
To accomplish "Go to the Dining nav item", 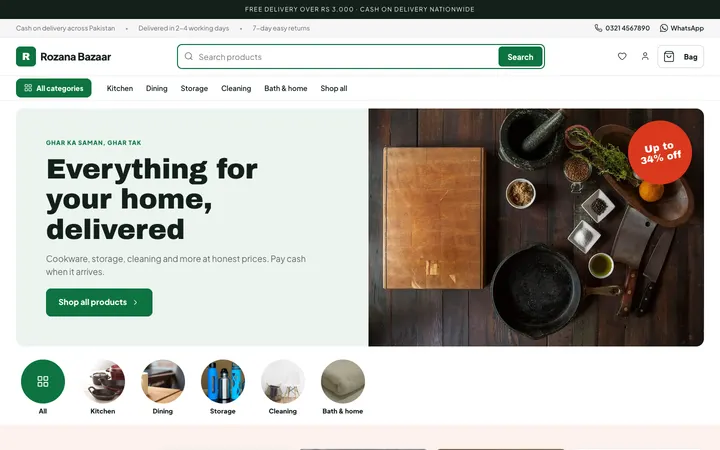I will pyautogui.click(x=157, y=88).
